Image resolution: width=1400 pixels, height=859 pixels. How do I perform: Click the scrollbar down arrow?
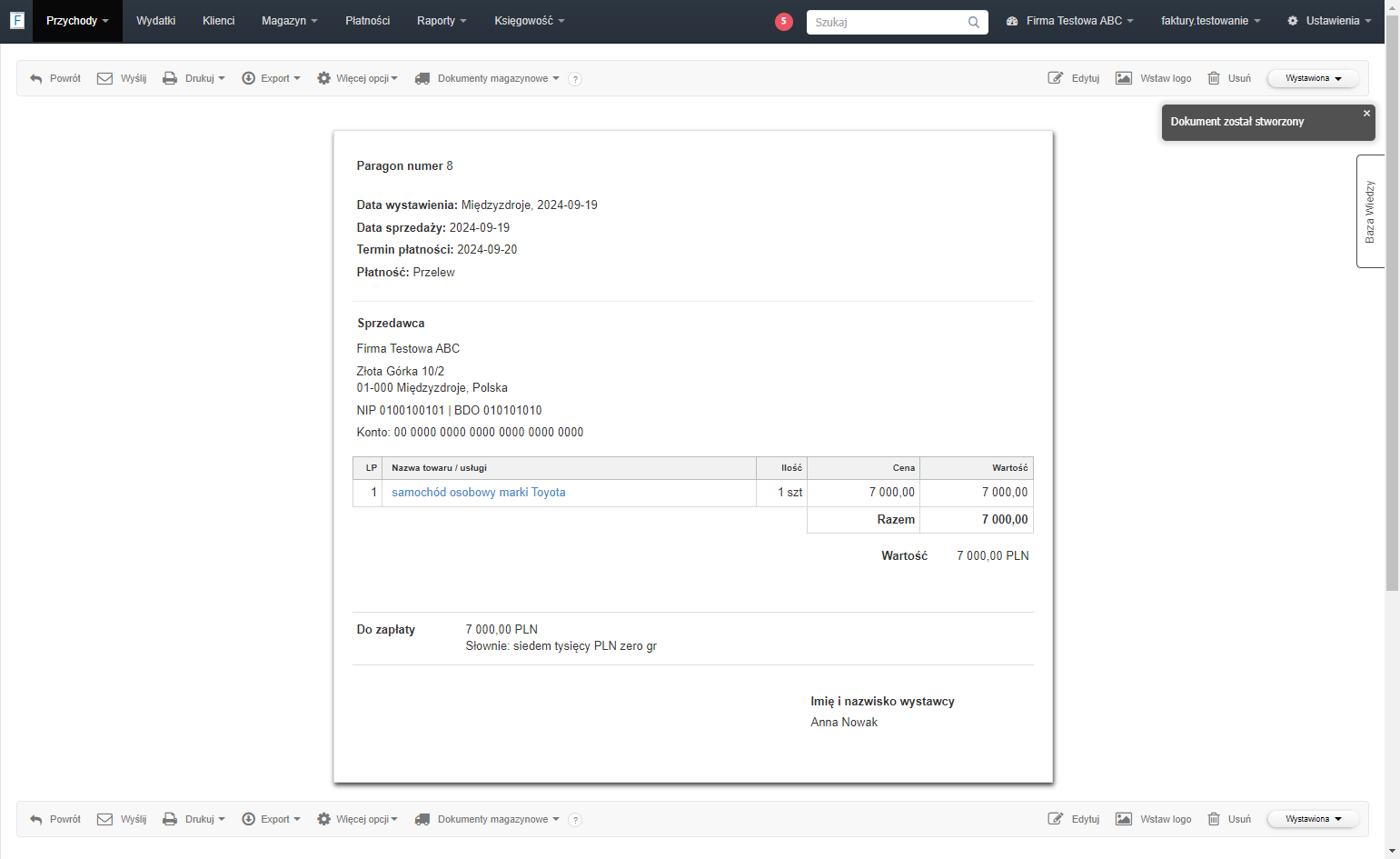click(x=1392, y=851)
